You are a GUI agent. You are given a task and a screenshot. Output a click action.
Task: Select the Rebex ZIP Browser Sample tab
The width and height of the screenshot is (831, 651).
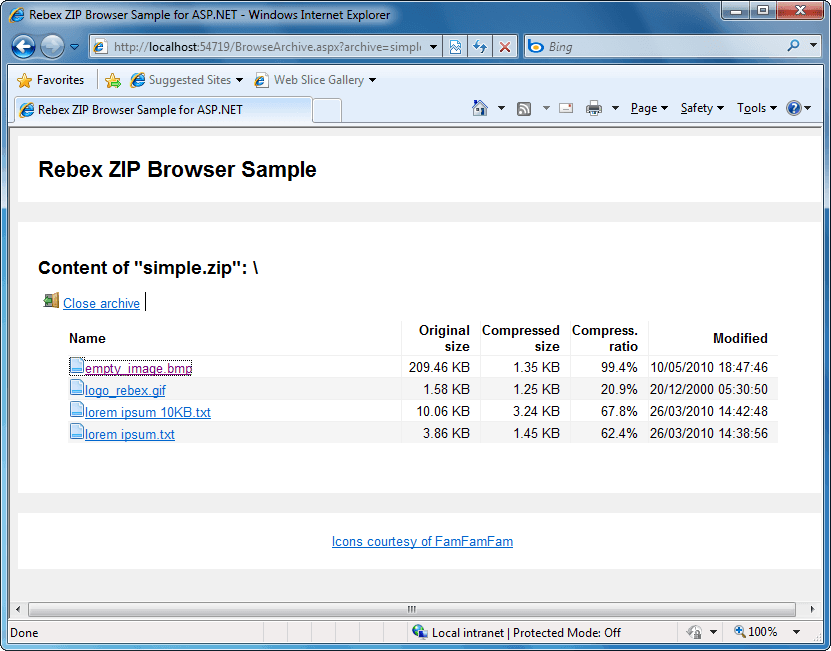pyautogui.click(x=163, y=110)
